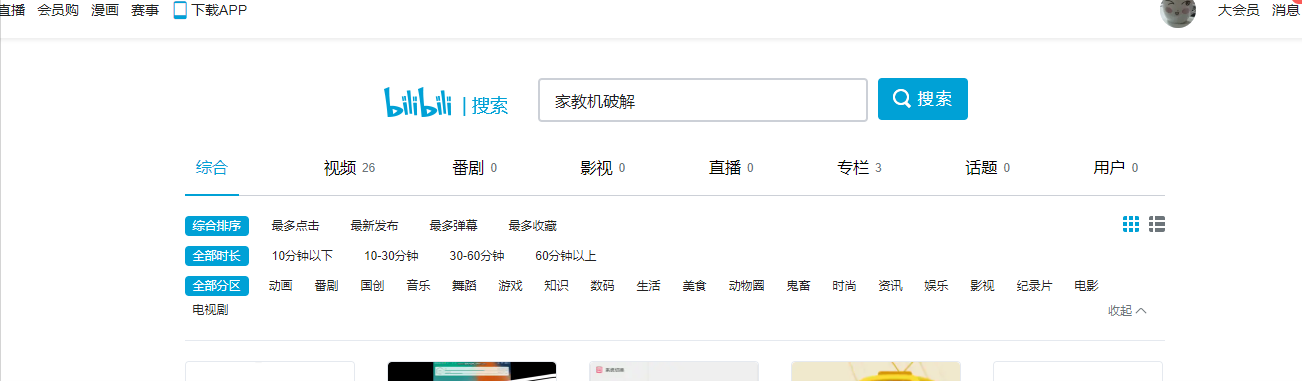Select 全部分区 category filter

(x=217, y=286)
